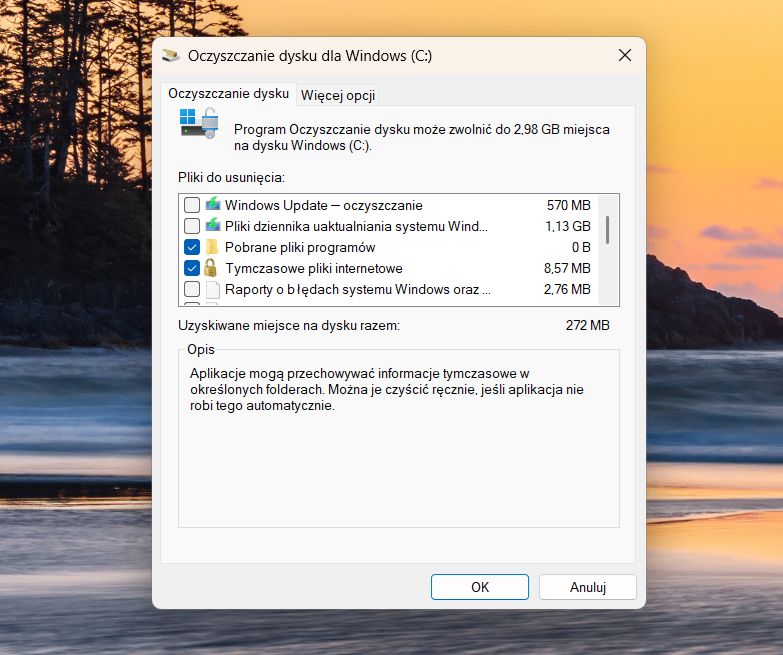Click the 8,57 MB size value

coord(567,268)
